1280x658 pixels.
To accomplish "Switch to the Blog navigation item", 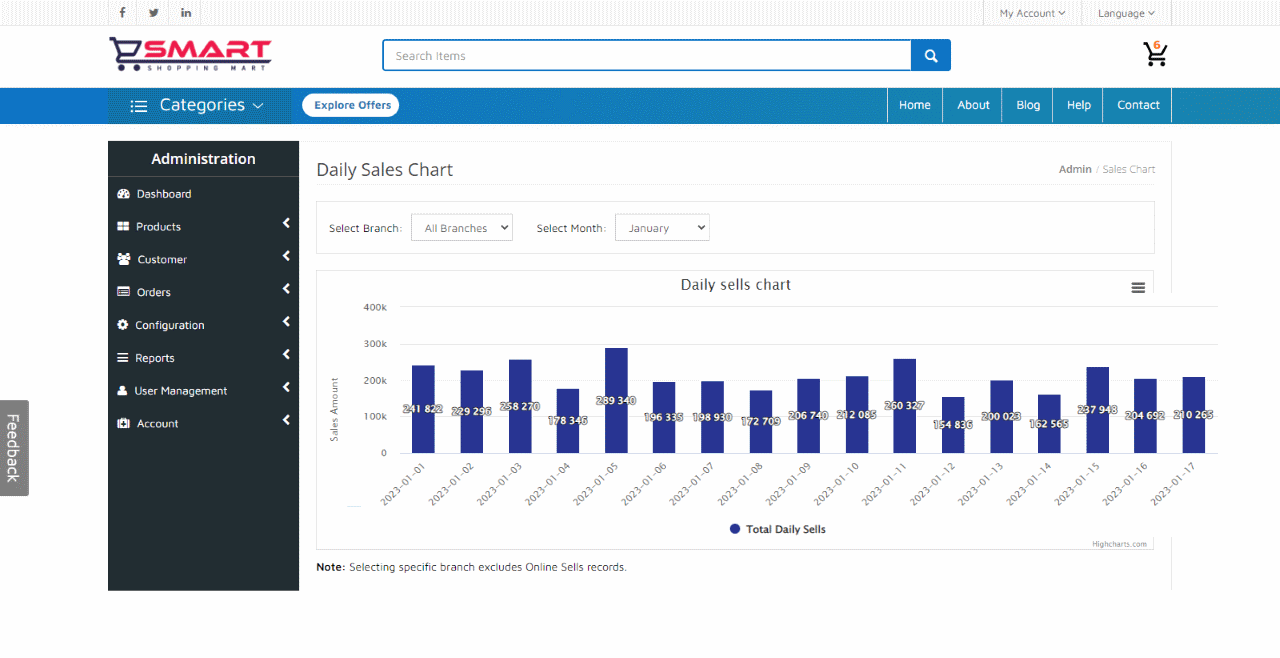I will [x=1027, y=105].
